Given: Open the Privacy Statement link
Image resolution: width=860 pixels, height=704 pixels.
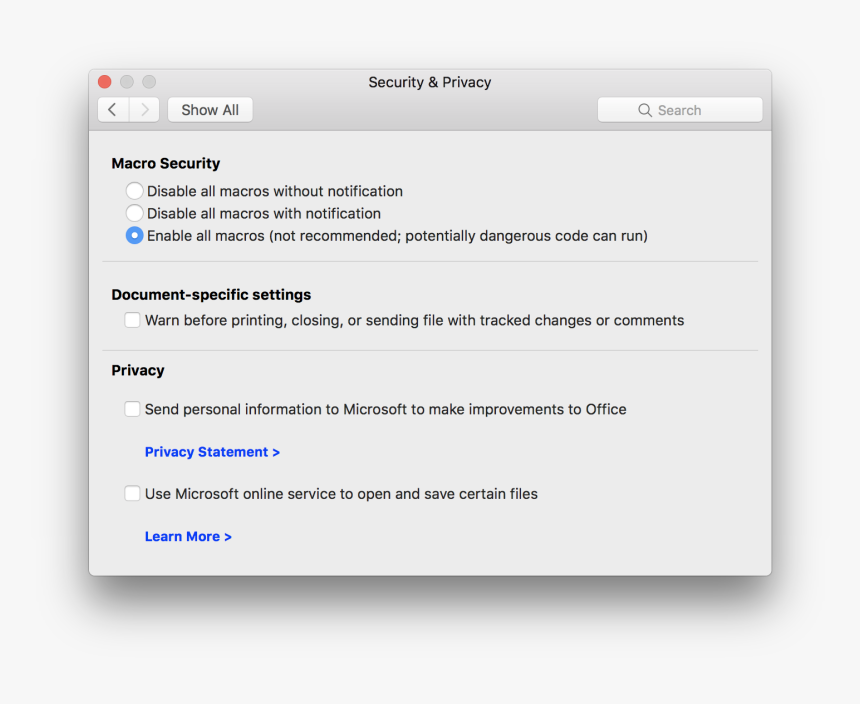Looking at the screenshot, I should (212, 452).
